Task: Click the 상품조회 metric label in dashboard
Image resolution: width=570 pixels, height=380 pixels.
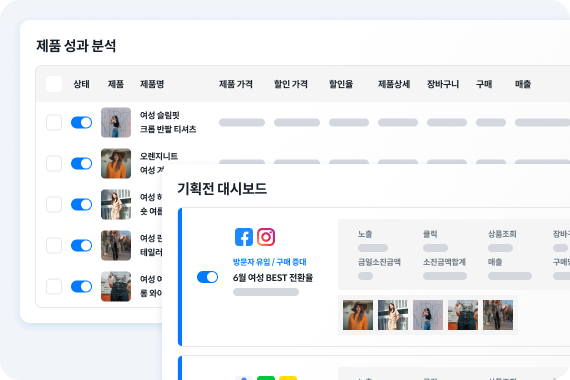Action: (x=502, y=234)
